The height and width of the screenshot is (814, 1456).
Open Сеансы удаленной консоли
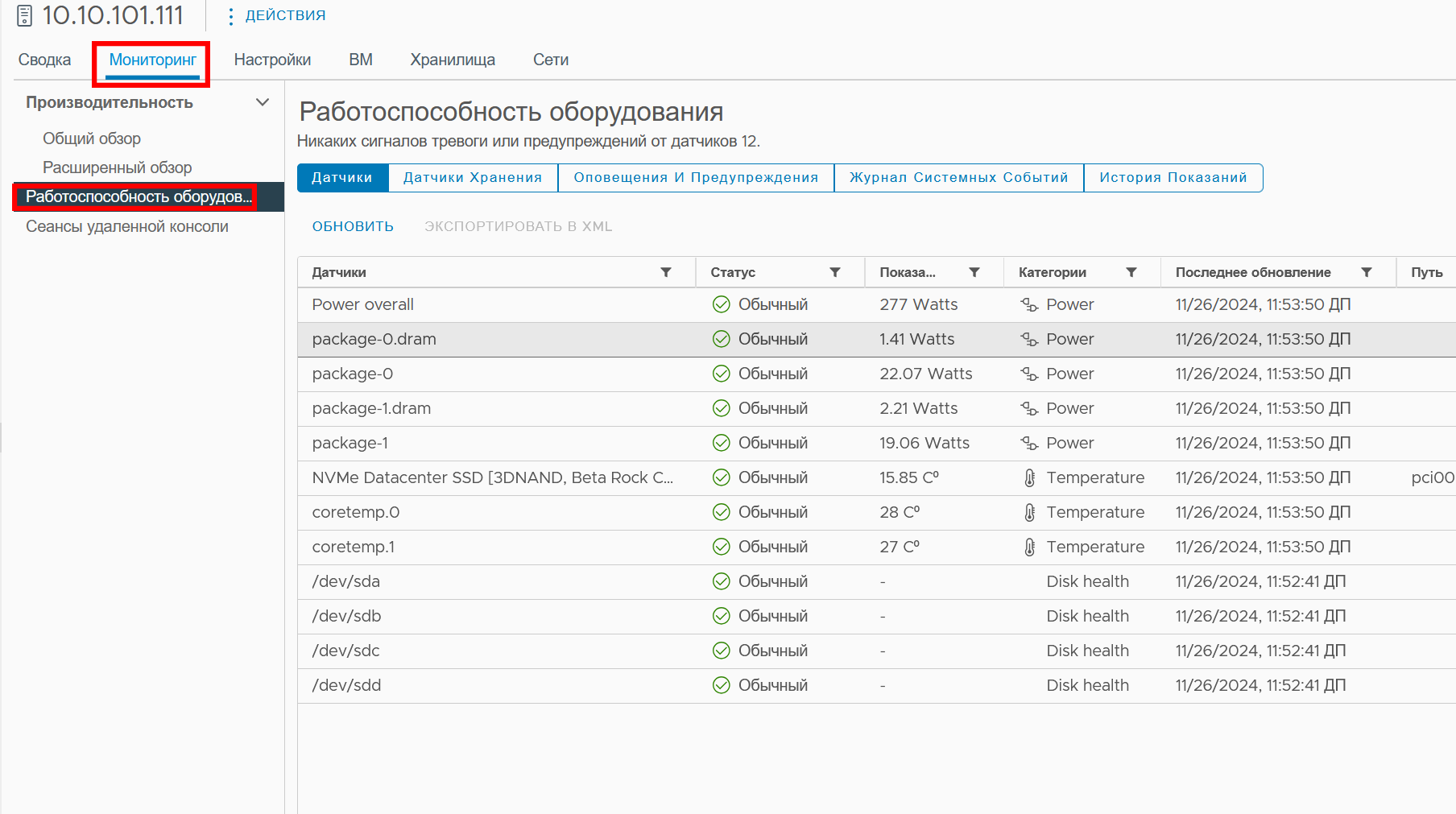(127, 226)
